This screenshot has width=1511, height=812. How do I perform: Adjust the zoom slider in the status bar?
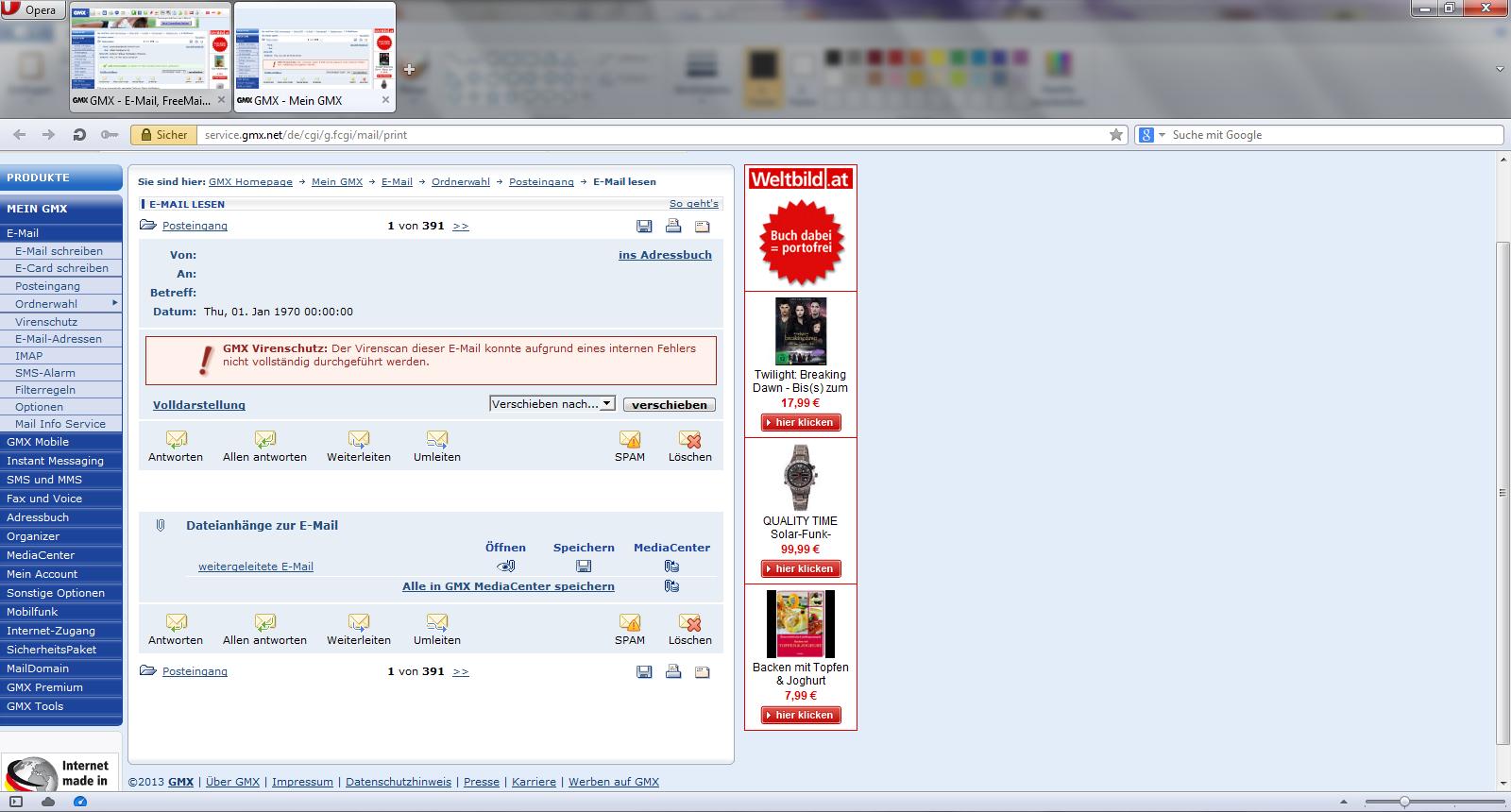click(1404, 802)
